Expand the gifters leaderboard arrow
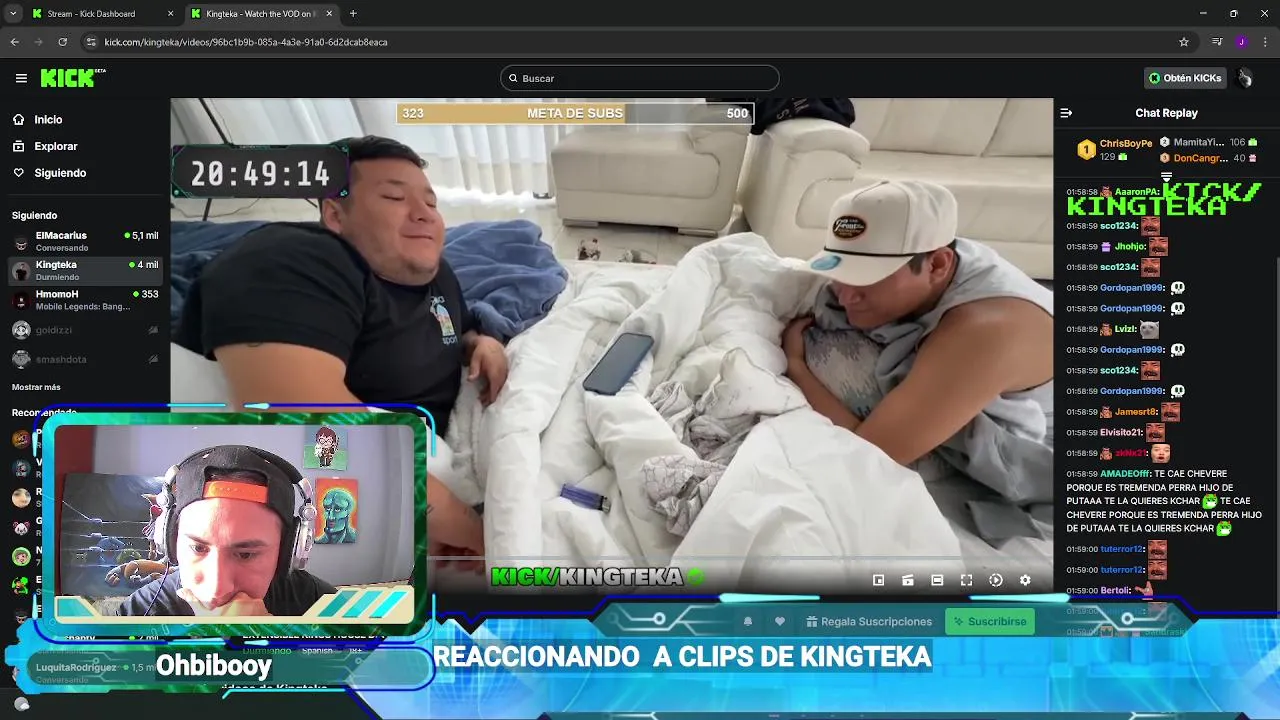The height and width of the screenshot is (720, 1280). 1166,176
